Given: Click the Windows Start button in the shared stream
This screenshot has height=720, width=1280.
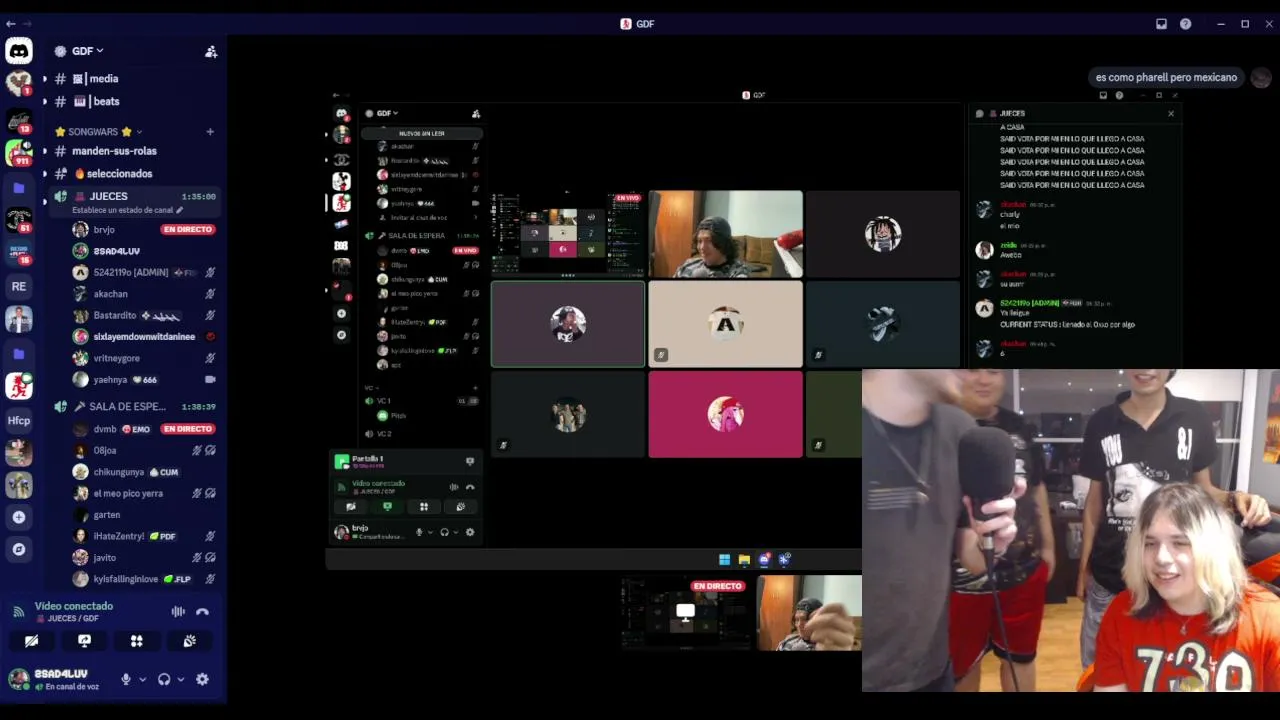Looking at the screenshot, I should tap(724, 559).
